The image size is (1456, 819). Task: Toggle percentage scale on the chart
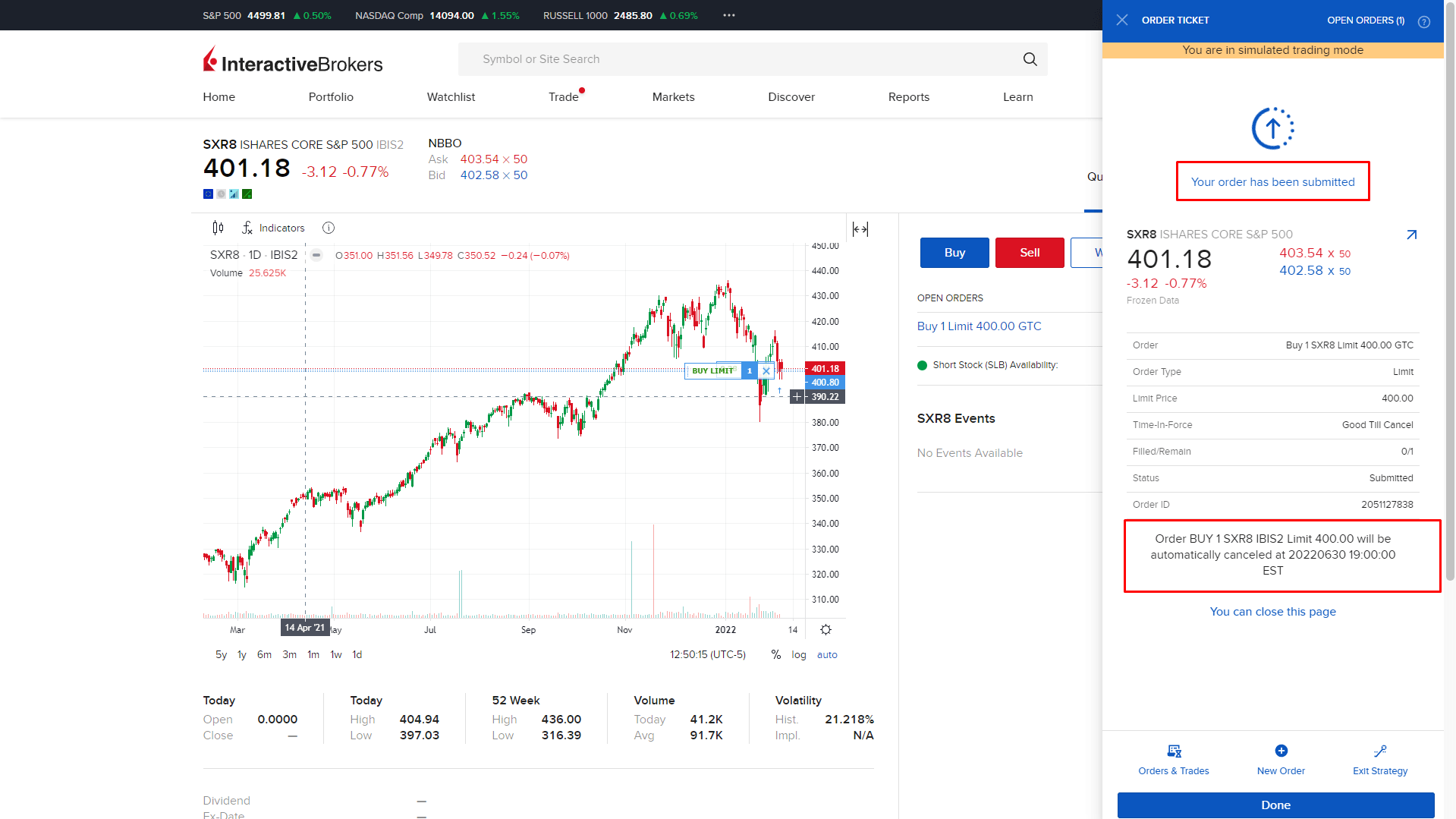click(x=775, y=654)
